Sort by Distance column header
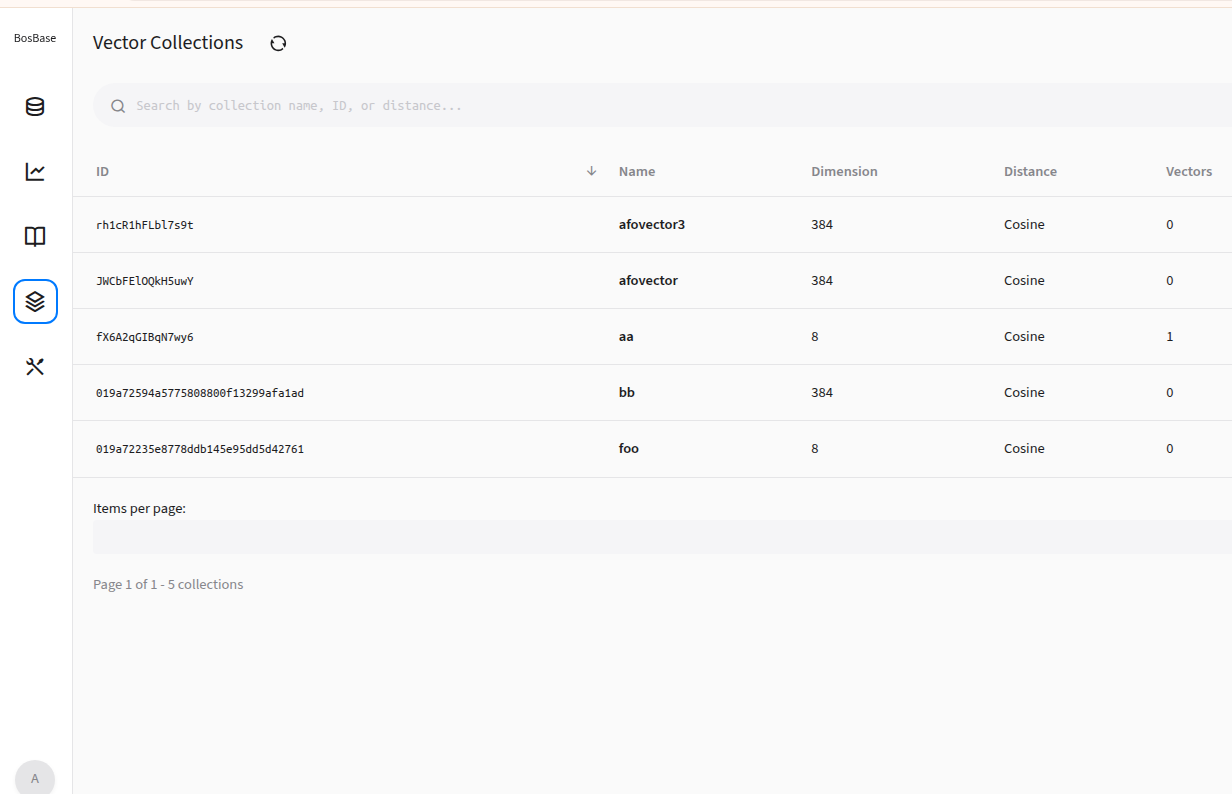The width and height of the screenshot is (1232, 794). click(1030, 171)
